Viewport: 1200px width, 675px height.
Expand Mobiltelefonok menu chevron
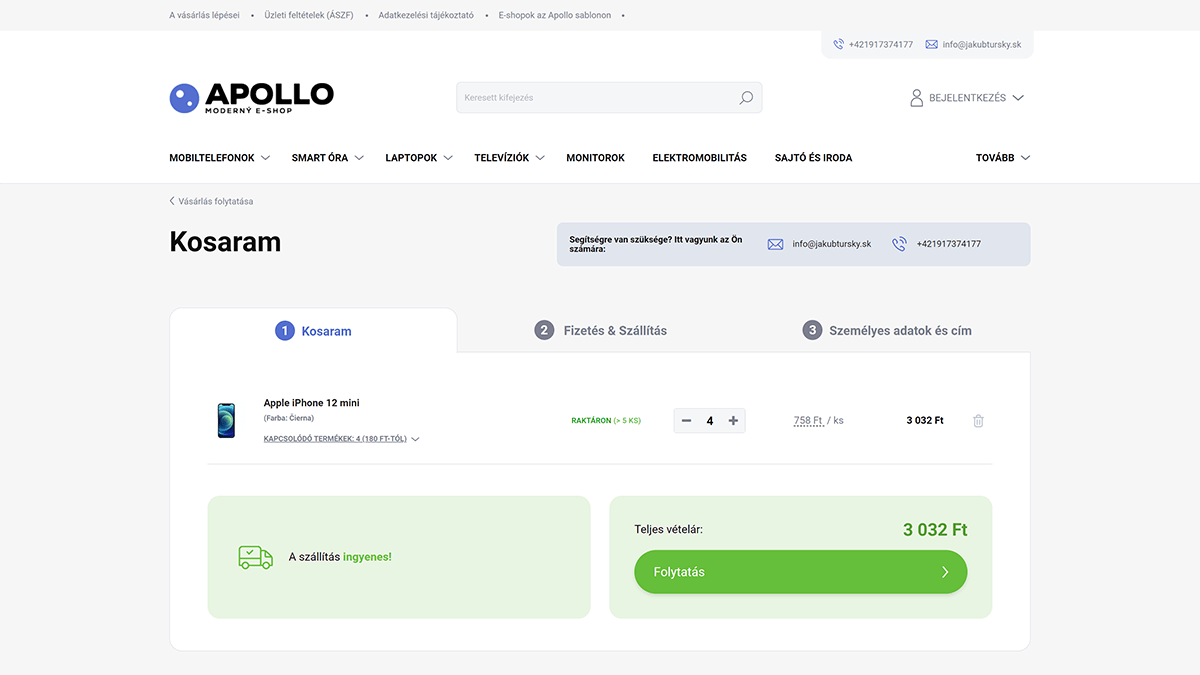pos(265,158)
